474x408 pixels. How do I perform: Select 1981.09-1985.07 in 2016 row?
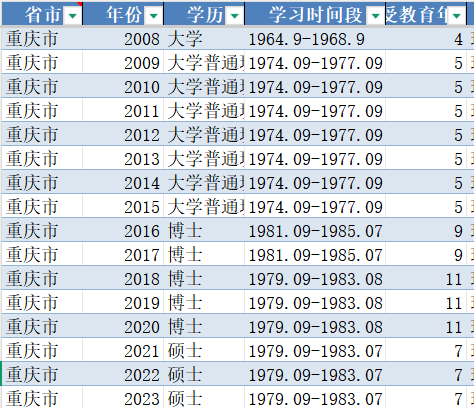click(315, 230)
